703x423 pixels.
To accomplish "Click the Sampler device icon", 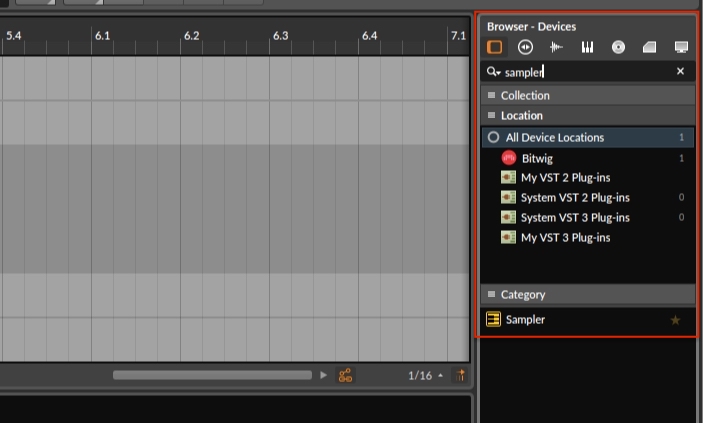I will point(494,319).
